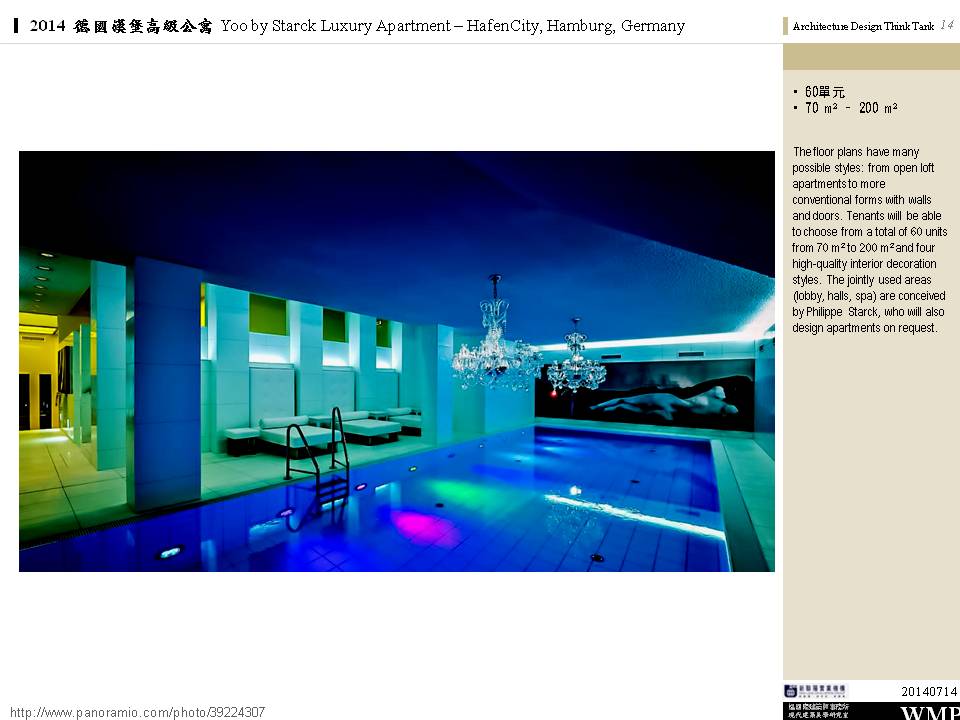
Task: Click the pool ladder in the photo
Action: 318,460
